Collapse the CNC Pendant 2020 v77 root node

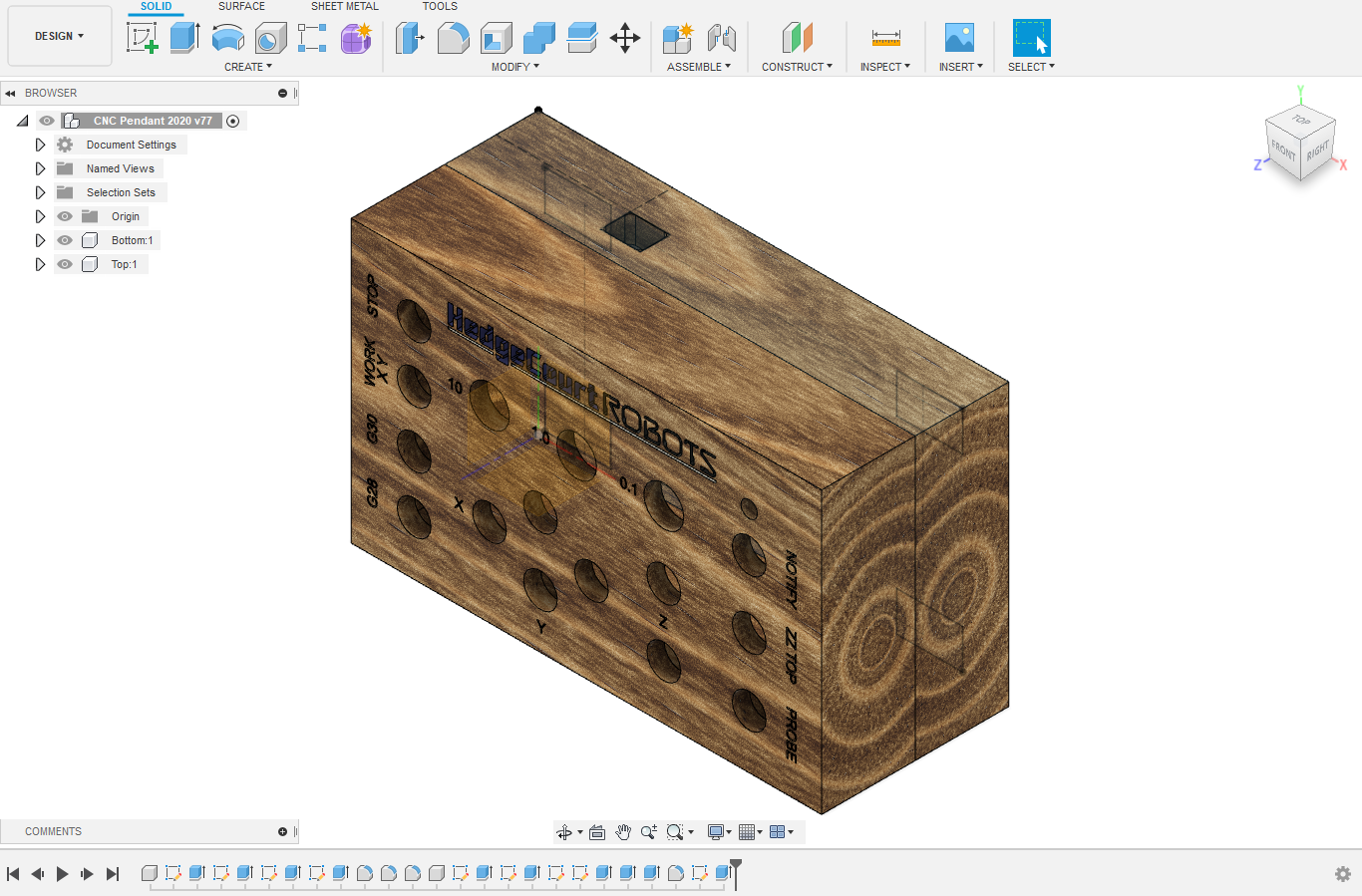click(x=22, y=121)
